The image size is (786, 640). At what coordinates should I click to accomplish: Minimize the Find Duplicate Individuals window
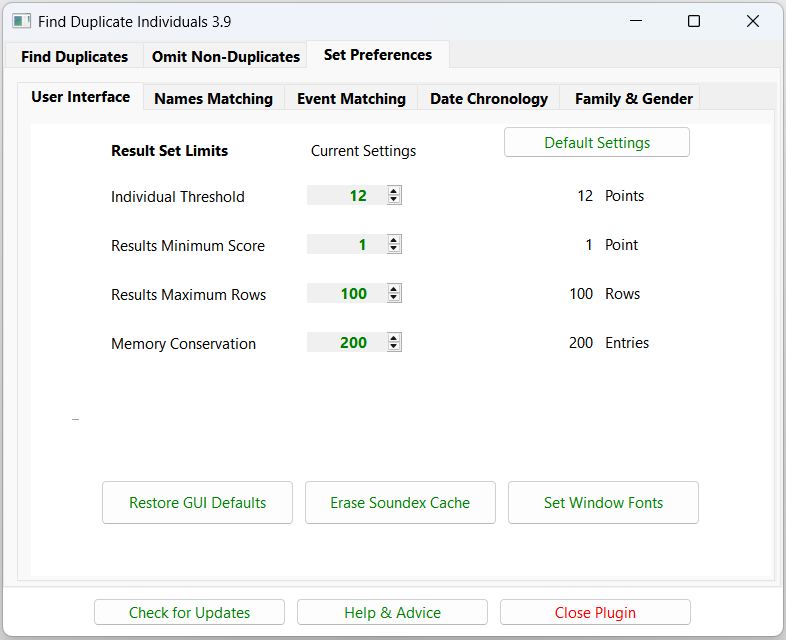(636, 21)
